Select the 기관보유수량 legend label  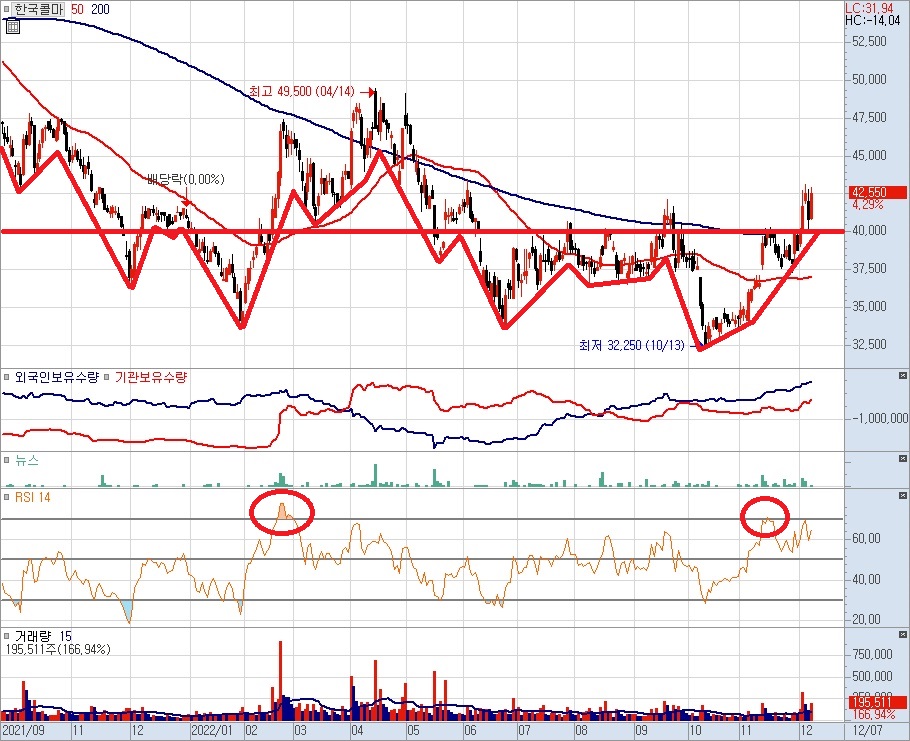(150, 377)
